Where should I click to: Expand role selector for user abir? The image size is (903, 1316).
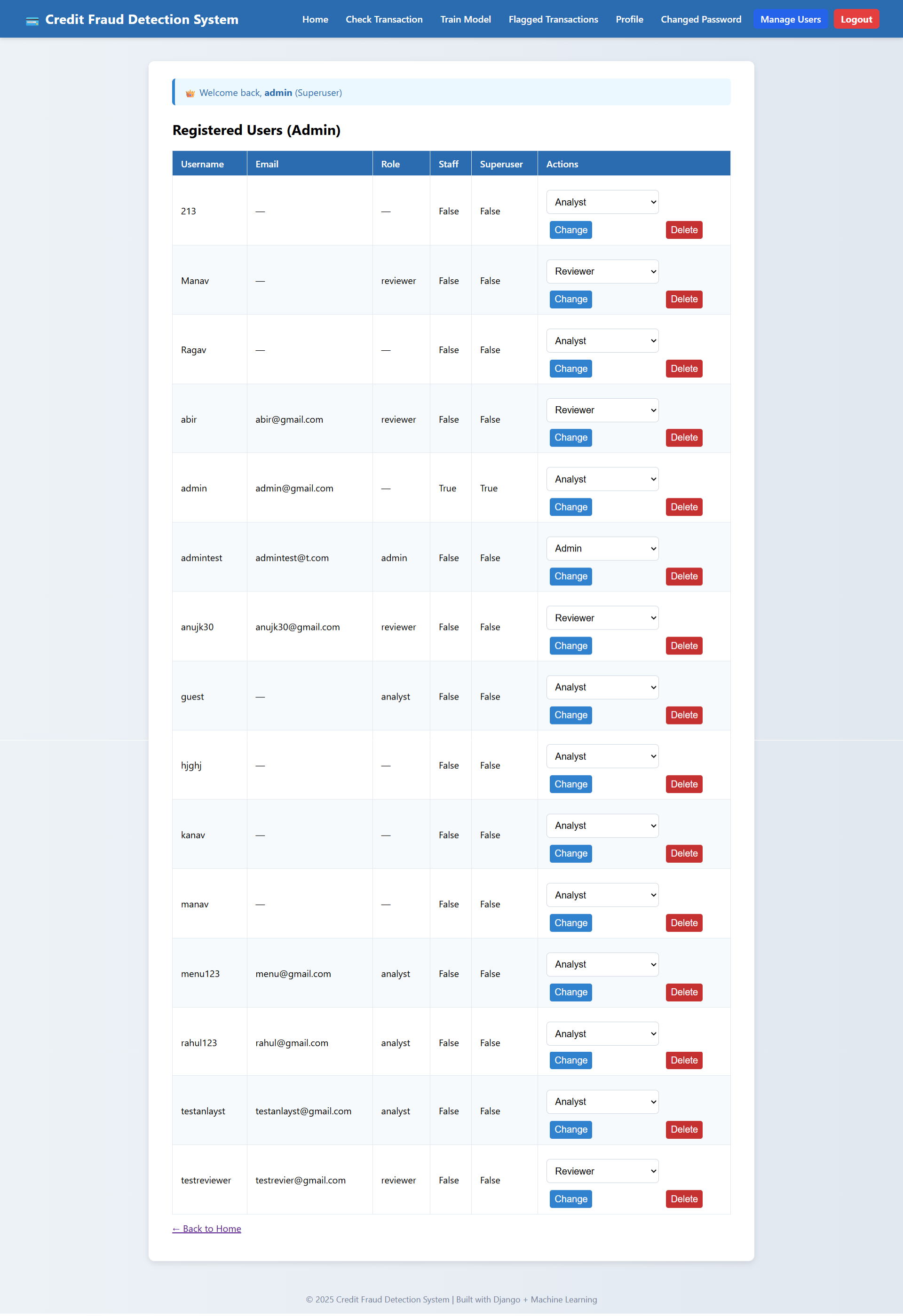602,410
